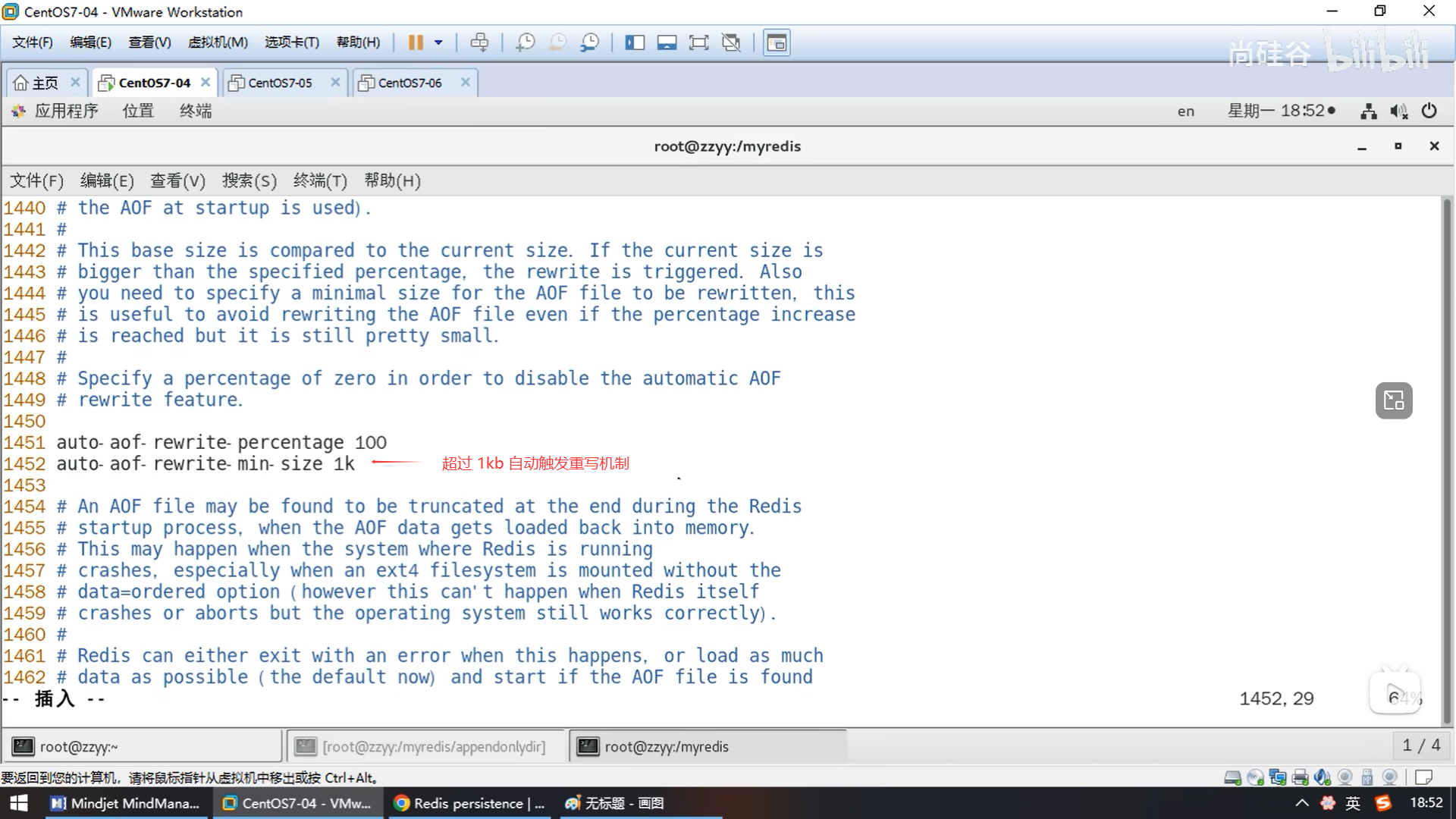Toggle the thumbnail bar view
The width and height of the screenshot is (1456, 819).
pos(667,42)
